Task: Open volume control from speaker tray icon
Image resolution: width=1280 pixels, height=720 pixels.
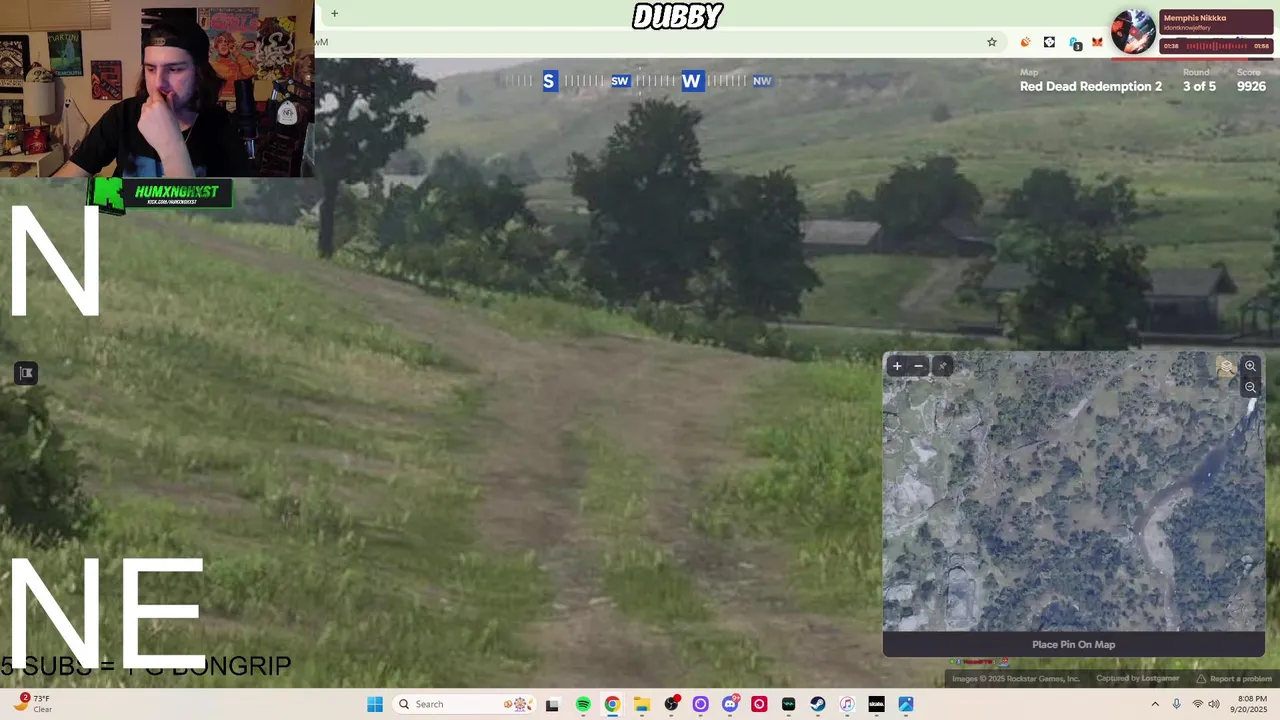Action: click(x=1216, y=704)
